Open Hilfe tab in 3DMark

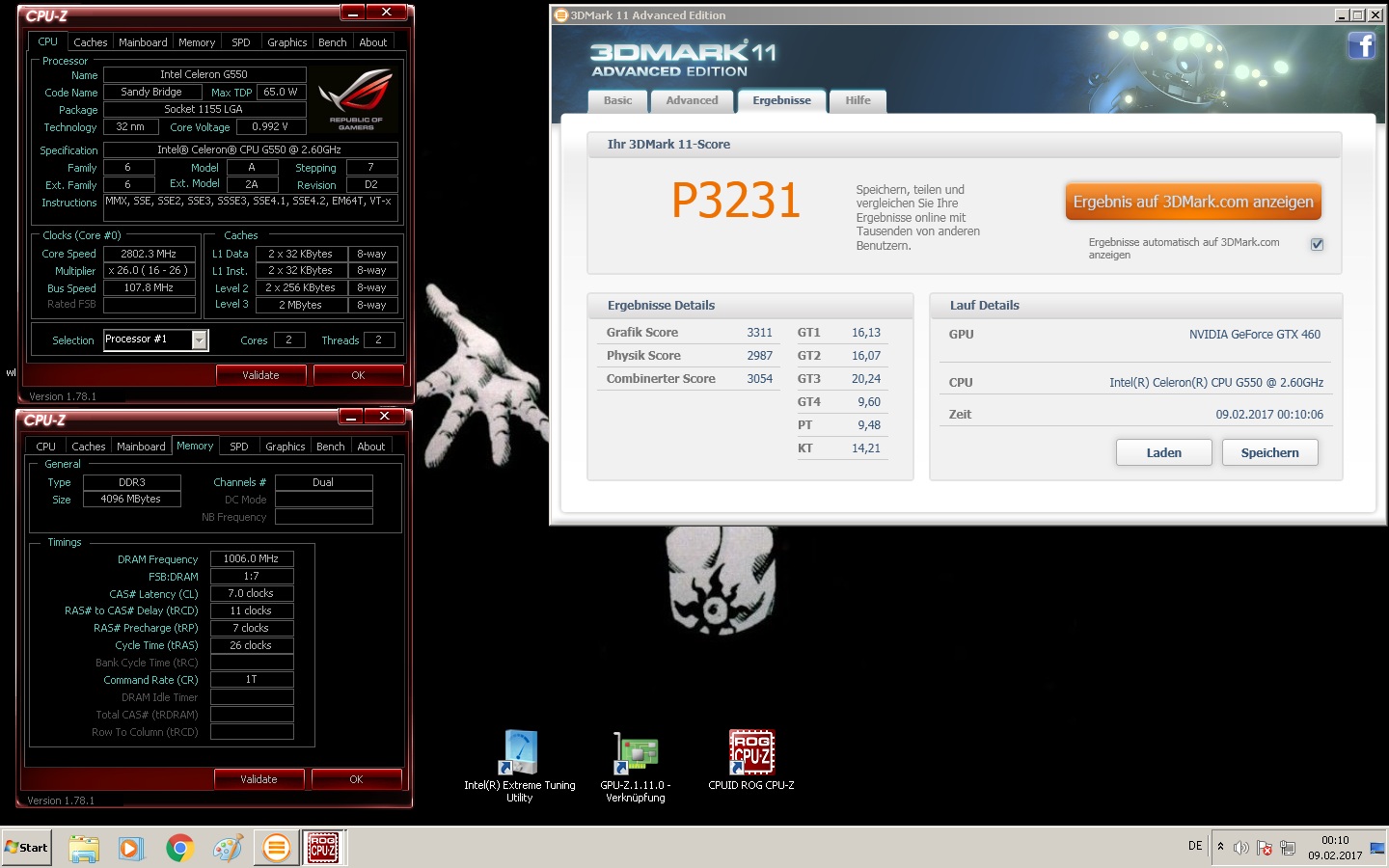pyautogui.click(x=858, y=101)
